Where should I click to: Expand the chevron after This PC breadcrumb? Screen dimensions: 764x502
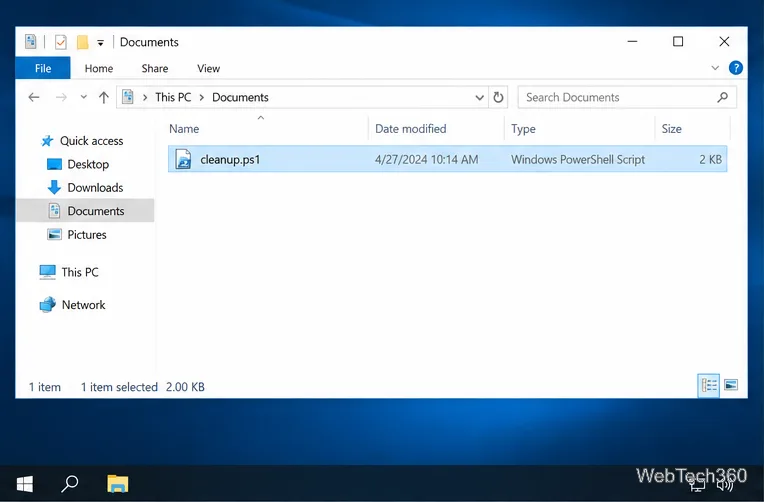201,97
